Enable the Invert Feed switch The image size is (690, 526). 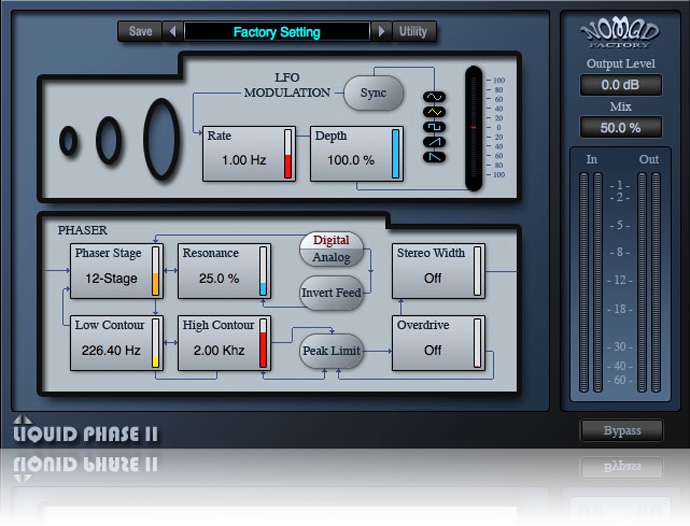[331, 293]
